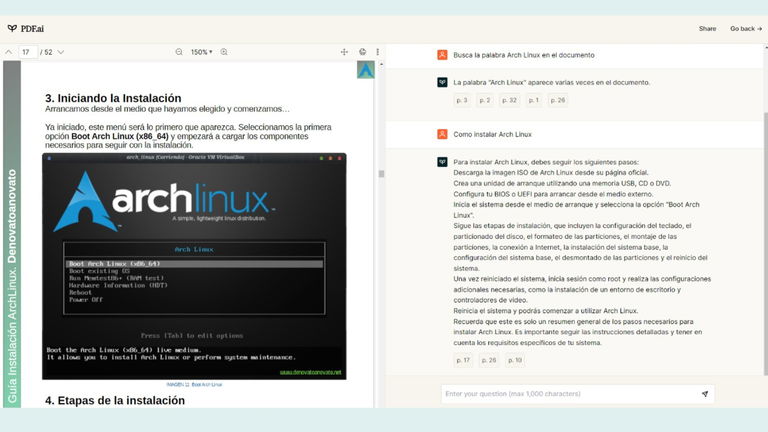Click the scroll-up arrow of PDF viewer
Viewport: 768px width, 432px height.
click(x=381, y=64)
